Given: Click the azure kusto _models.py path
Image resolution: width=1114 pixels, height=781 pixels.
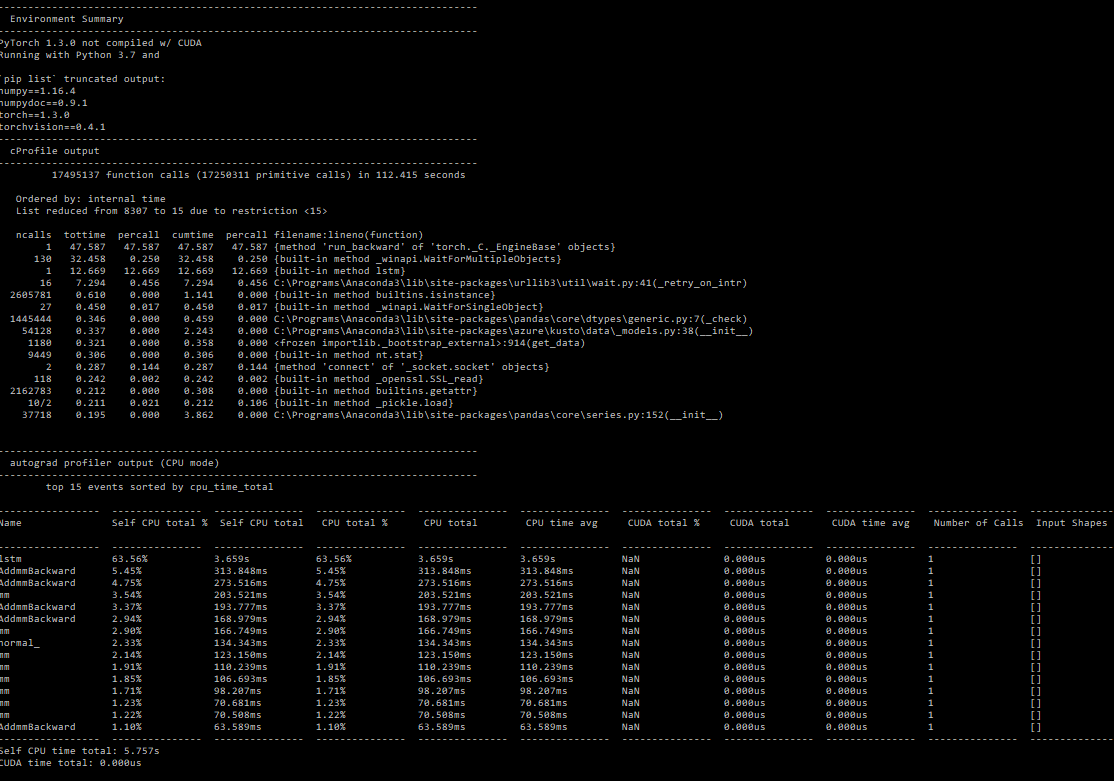Looking at the screenshot, I should pyautogui.click(x=513, y=331).
